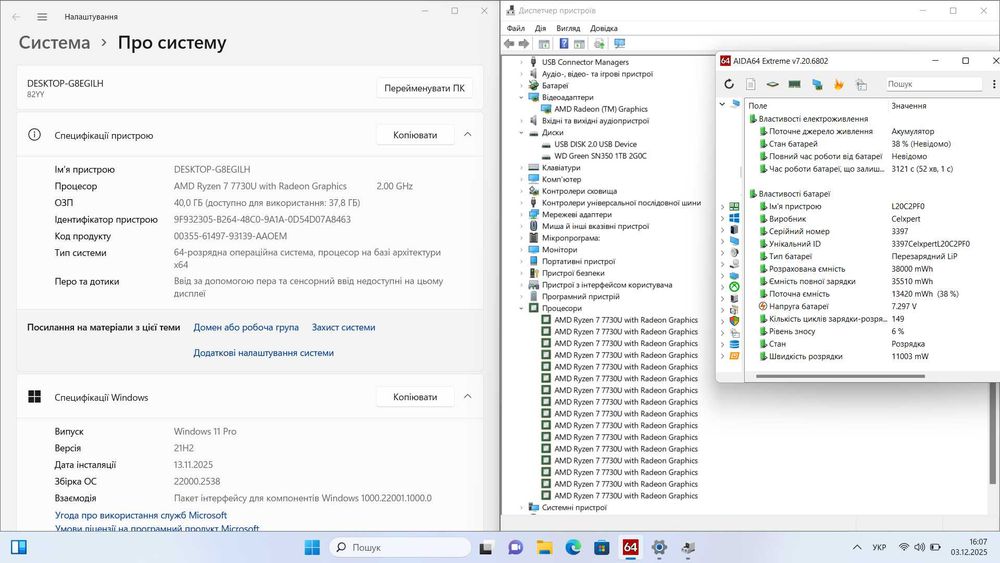Copy device specifications with Копіювати button
The image size is (1000, 563).
(415, 135)
